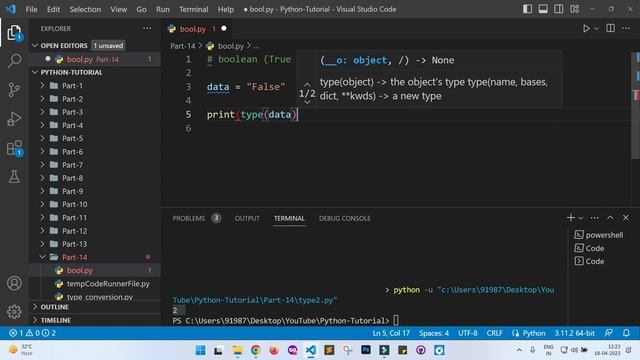640x360 pixels.
Task: Show next signature with down arrow
Action: (307, 102)
